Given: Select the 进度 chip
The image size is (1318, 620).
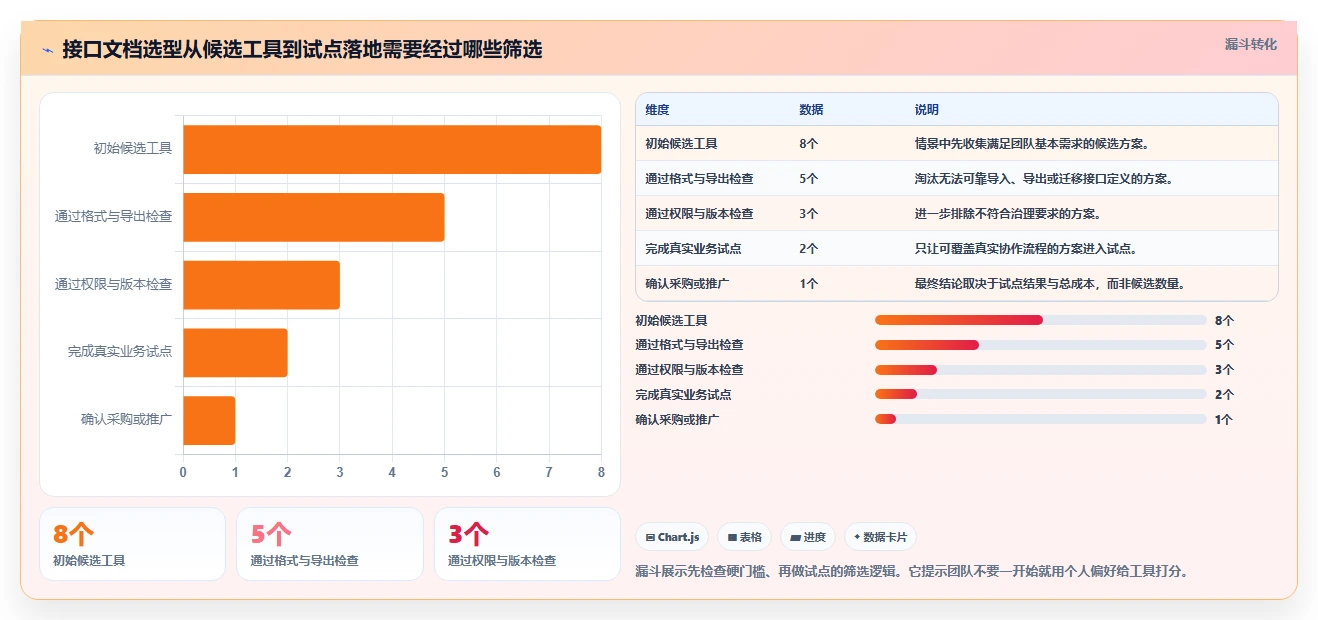Looking at the screenshot, I should pyautogui.click(x=808, y=537).
